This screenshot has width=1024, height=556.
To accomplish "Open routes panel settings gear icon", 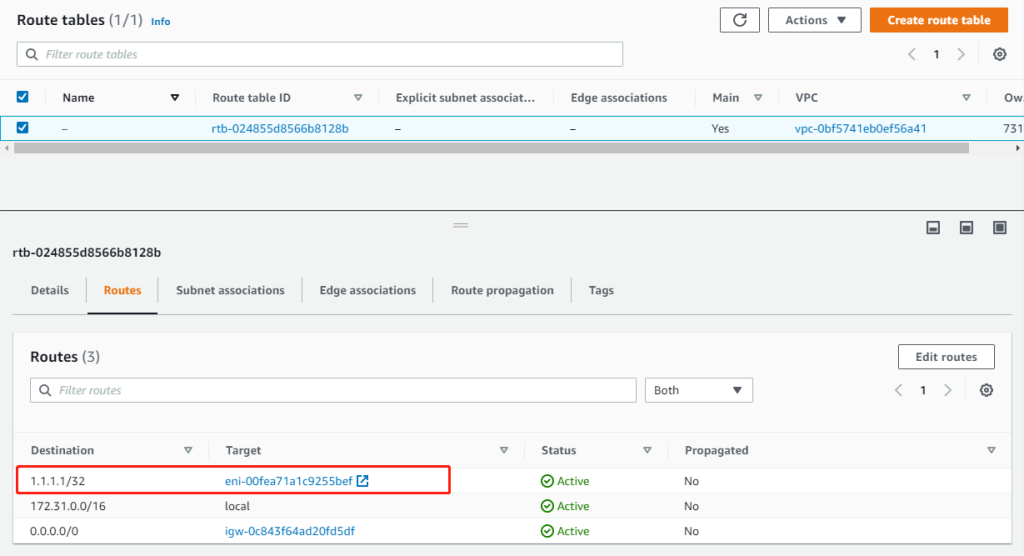I will [x=986, y=390].
